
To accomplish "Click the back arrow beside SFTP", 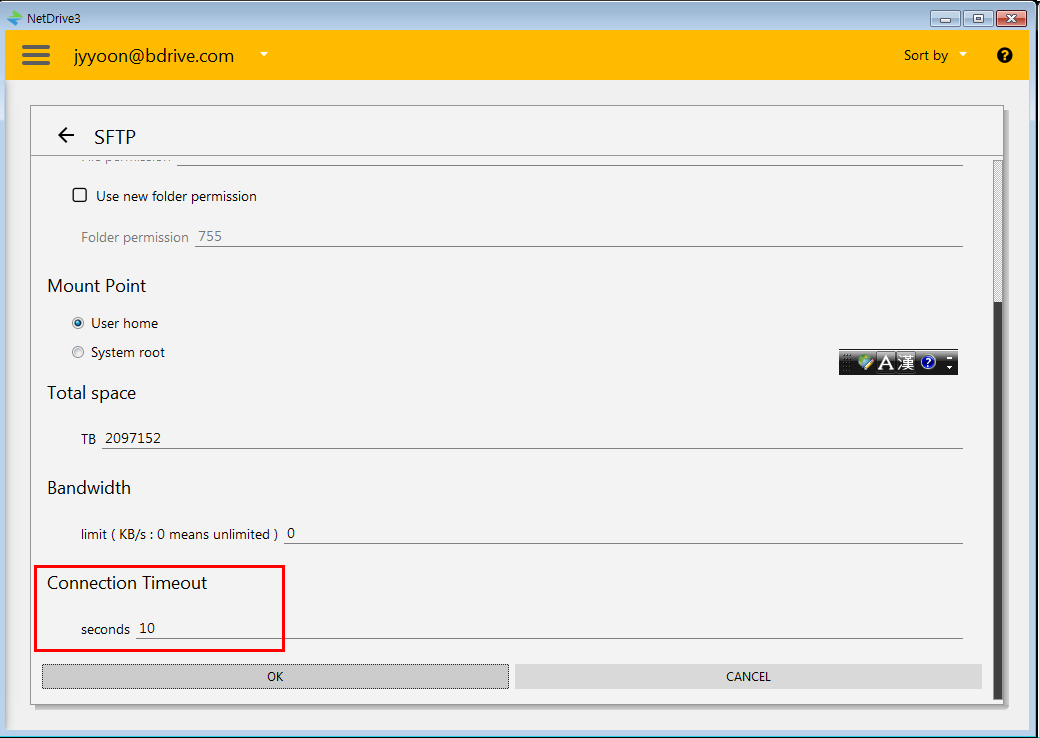I will coord(66,135).
